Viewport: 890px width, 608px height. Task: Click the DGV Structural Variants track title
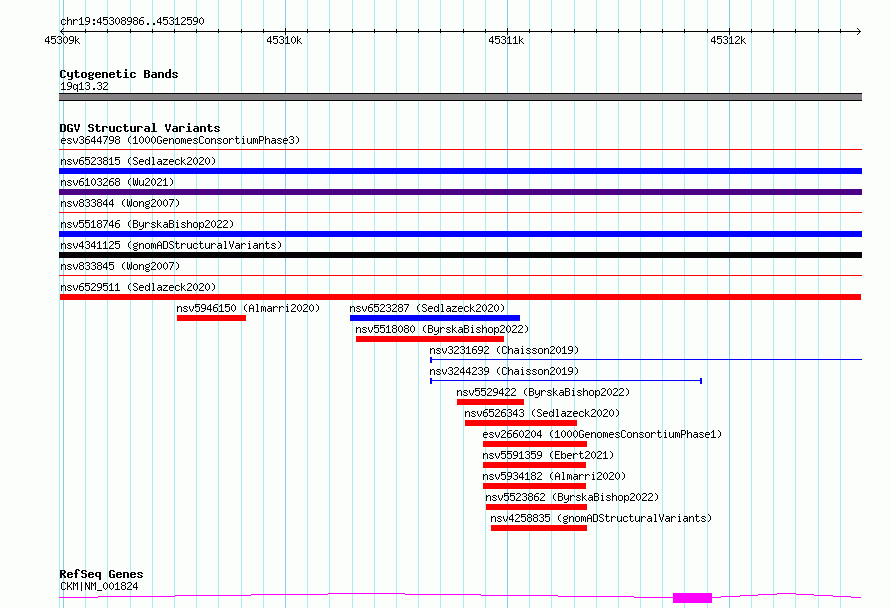[140, 128]
